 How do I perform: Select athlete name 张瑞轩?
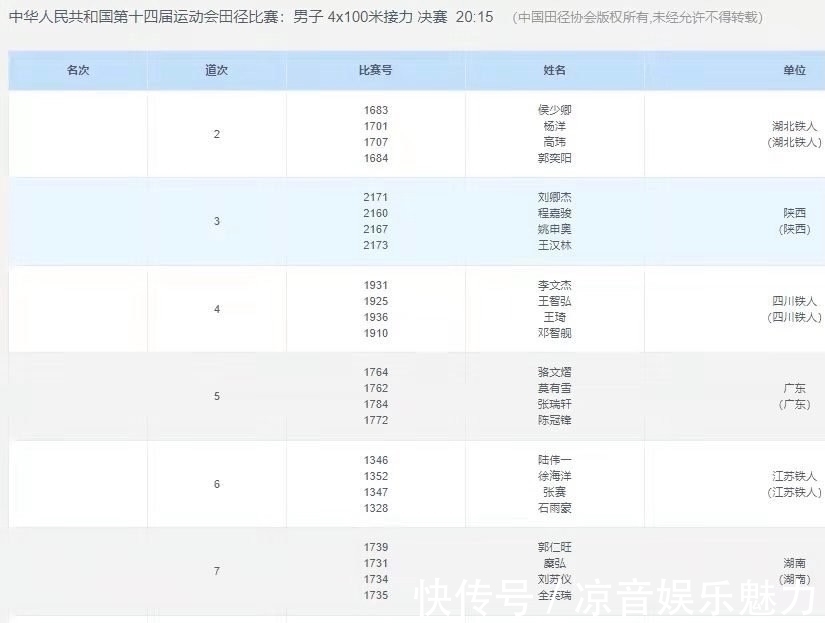tap(555, 404)
